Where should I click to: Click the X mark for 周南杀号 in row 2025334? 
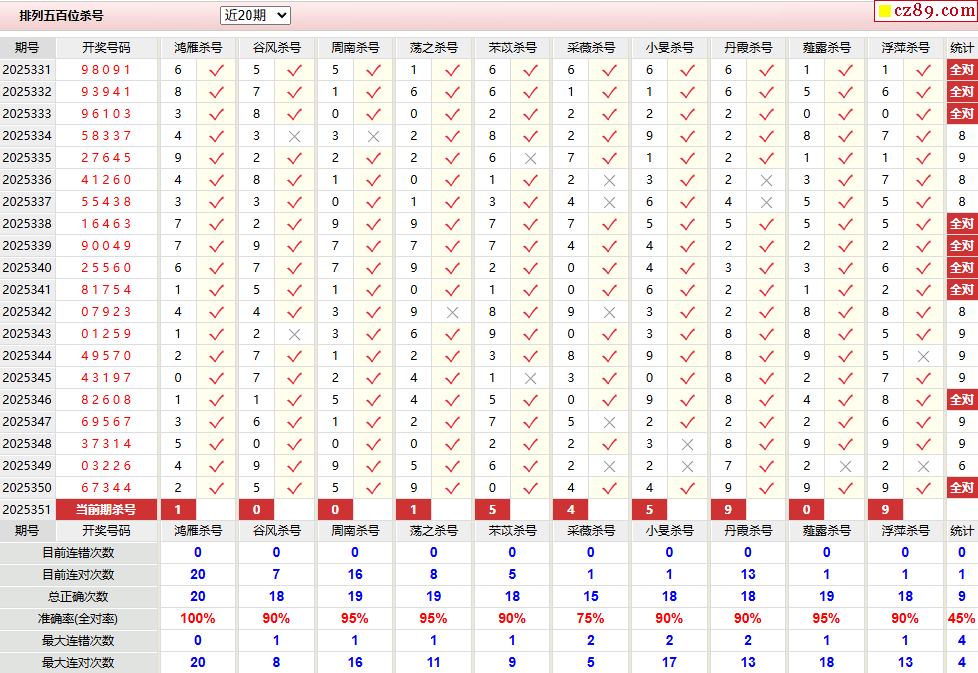tap(373, 136)
